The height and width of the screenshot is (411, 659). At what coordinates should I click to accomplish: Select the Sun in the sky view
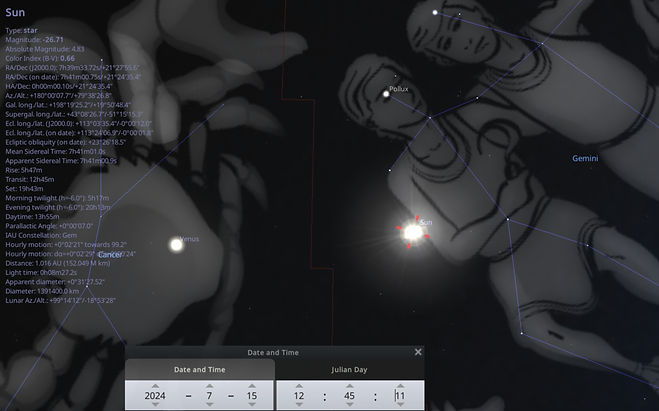[x=413, y=232]
